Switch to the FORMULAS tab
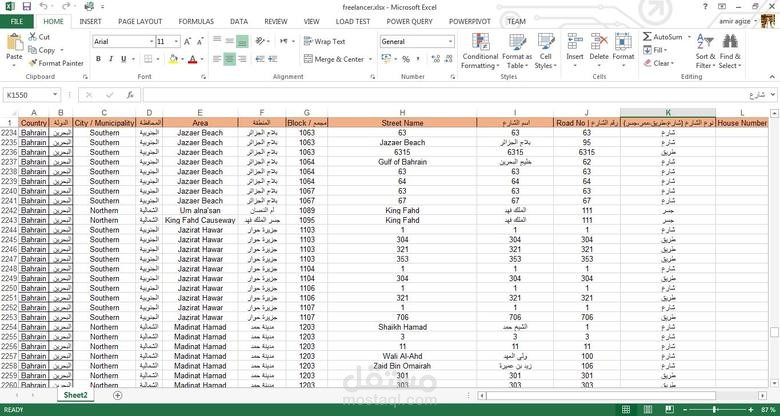Screen dimensions: 780x416 pyautogui.click(x=196, y=21)
